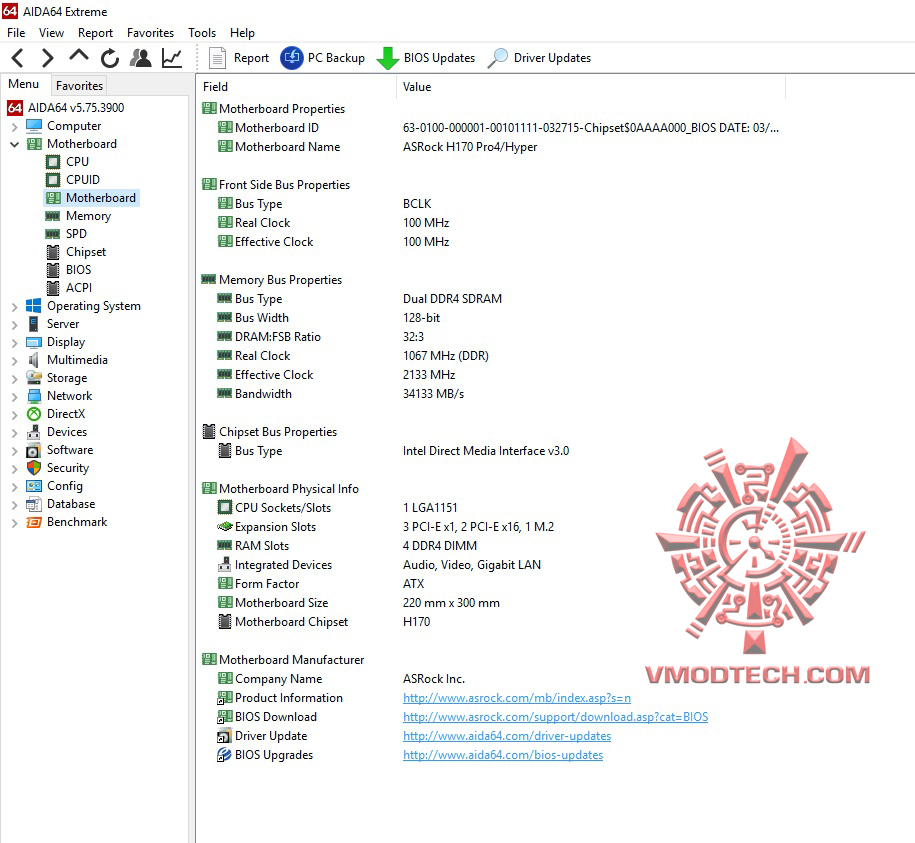
Task: Click the Config icon in tree
Action: (34, 486)
